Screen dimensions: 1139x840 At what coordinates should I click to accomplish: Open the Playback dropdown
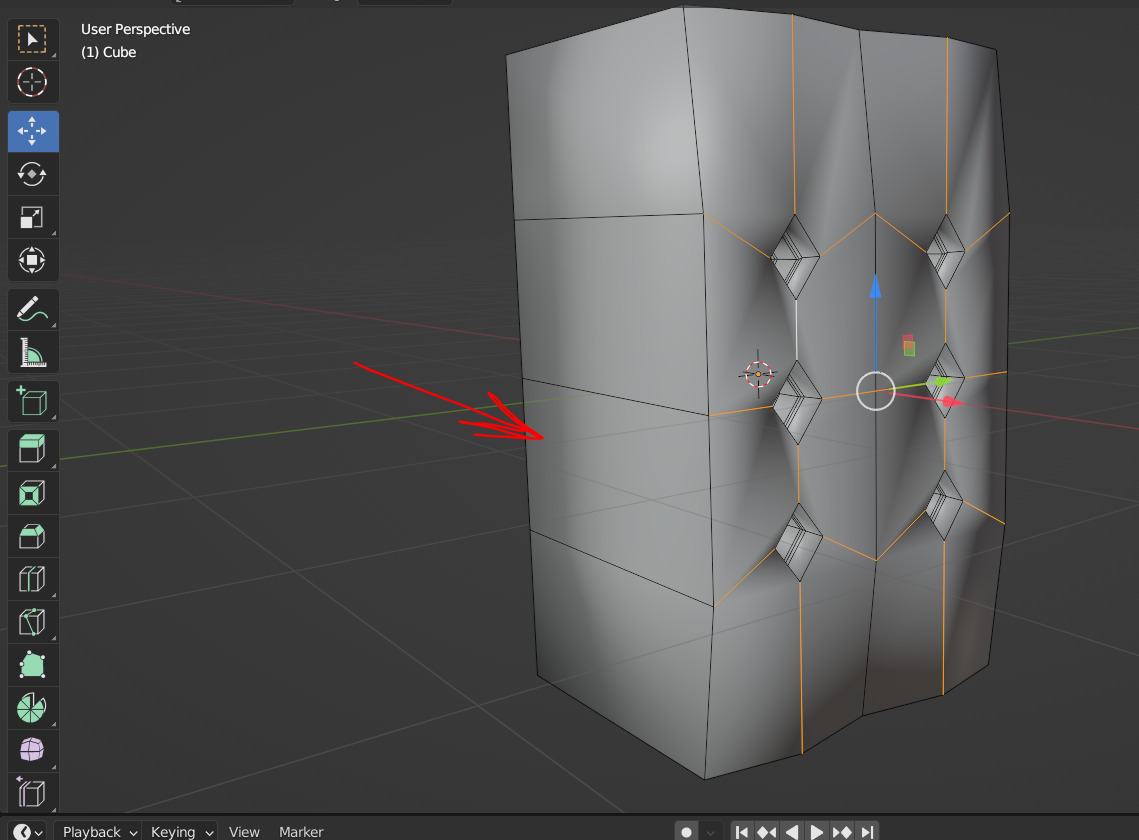[x=97, y=831]
